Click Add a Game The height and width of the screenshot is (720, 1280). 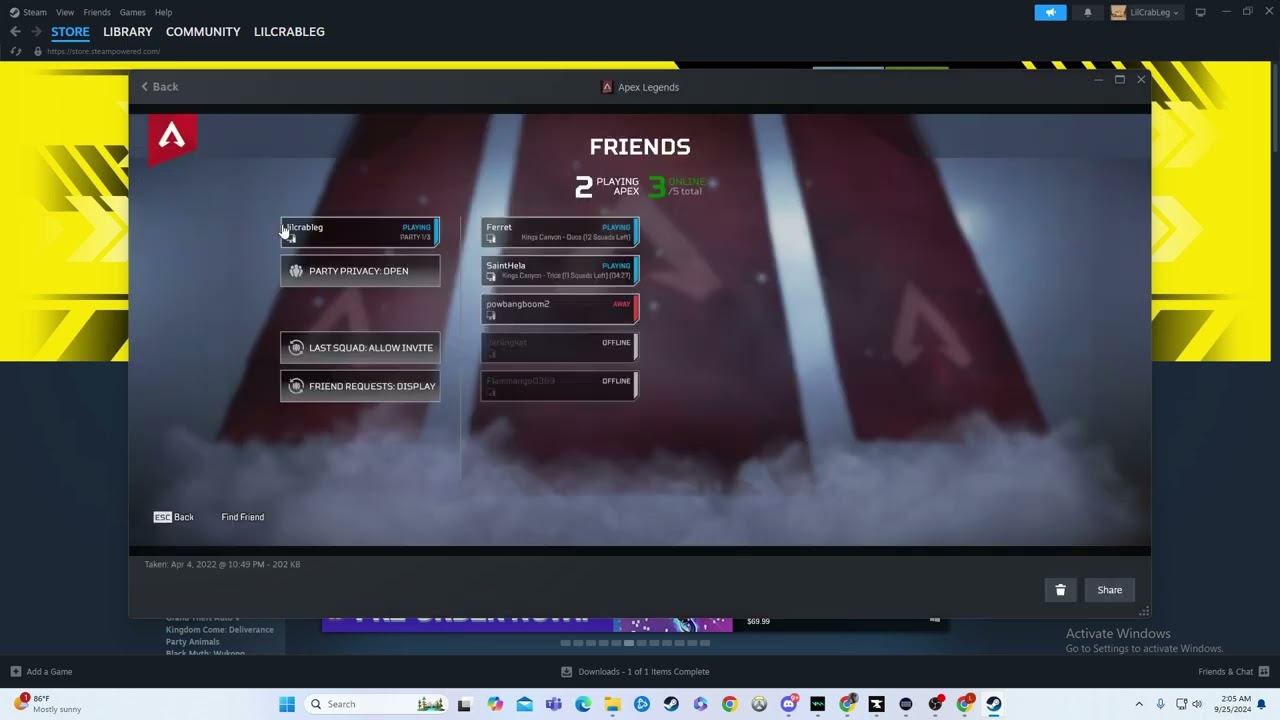tap(41, 672)
